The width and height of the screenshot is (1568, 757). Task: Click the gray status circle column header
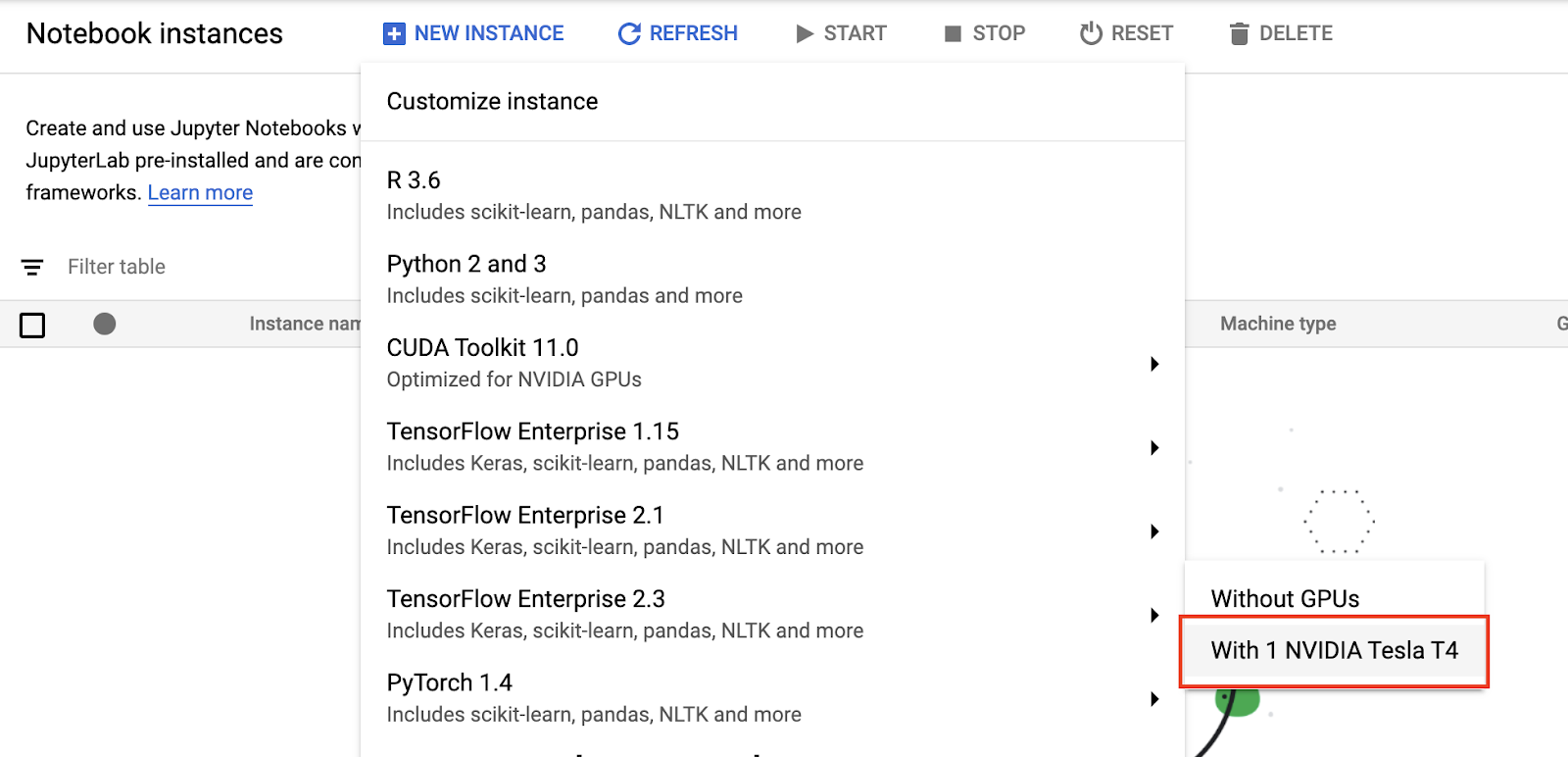click(105, 324)
